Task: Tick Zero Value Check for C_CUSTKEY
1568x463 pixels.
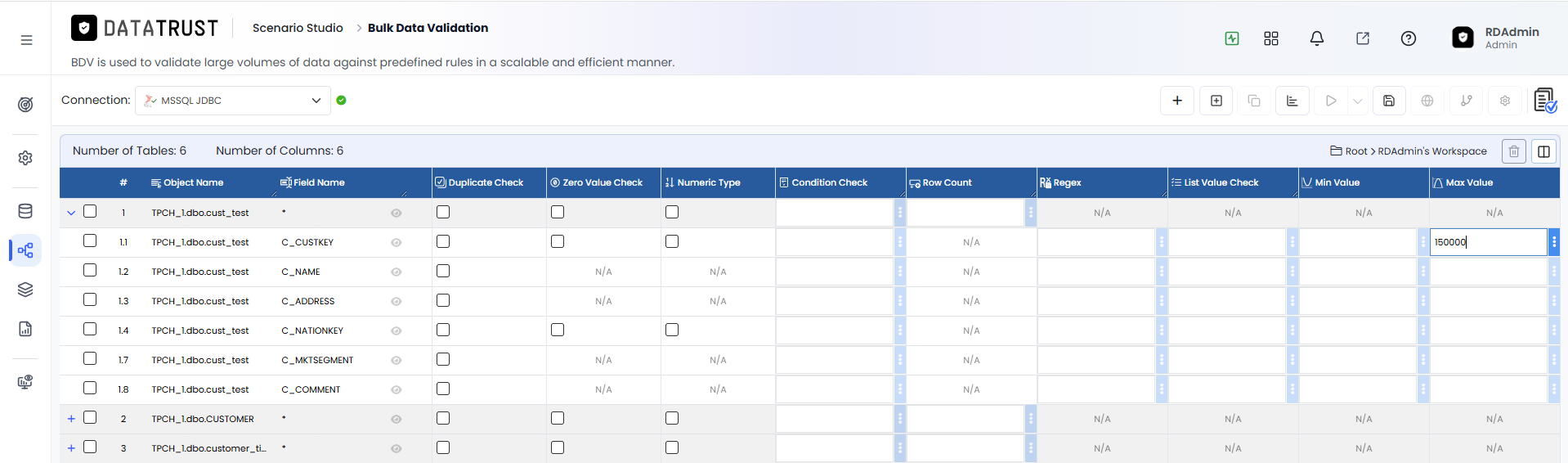Action: pos(558,241)
